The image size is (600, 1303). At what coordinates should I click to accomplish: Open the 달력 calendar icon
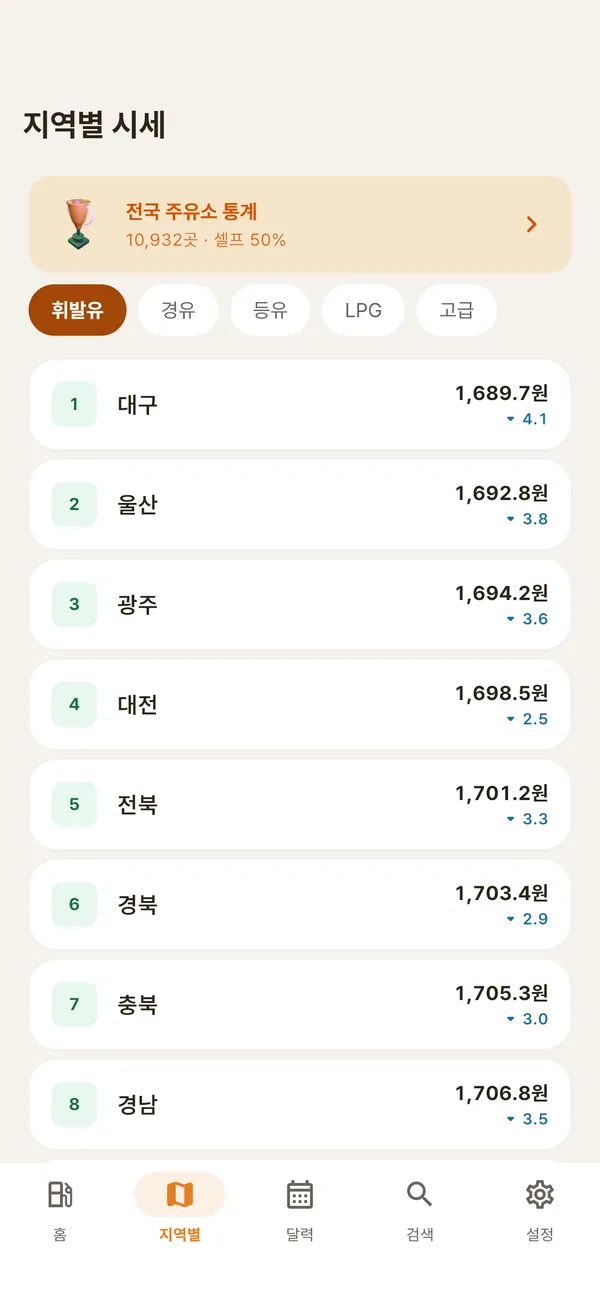(300, 1194)
